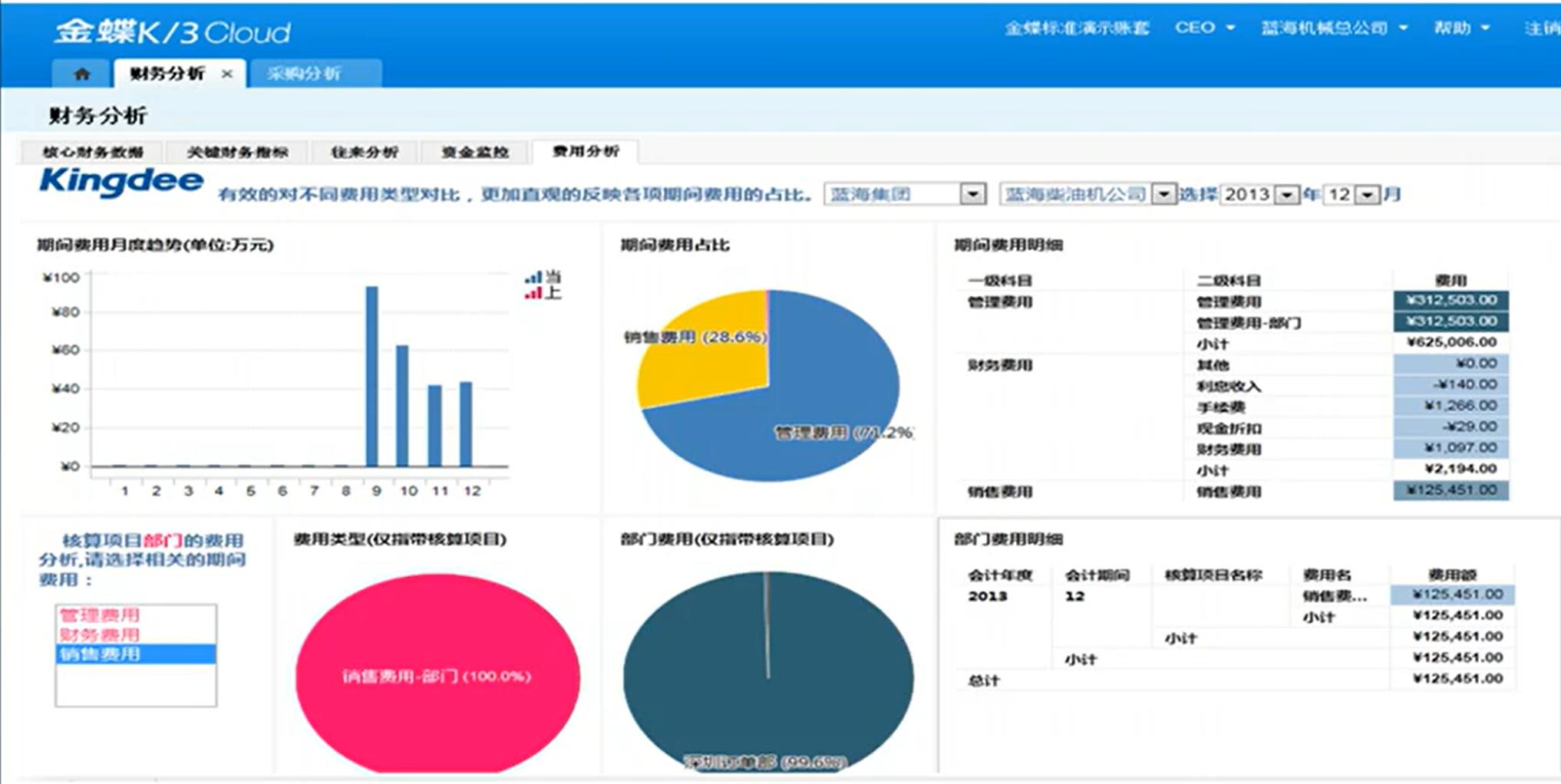Click the first ¥312,503.00 cell for 管理费用

coord(1450,300)
